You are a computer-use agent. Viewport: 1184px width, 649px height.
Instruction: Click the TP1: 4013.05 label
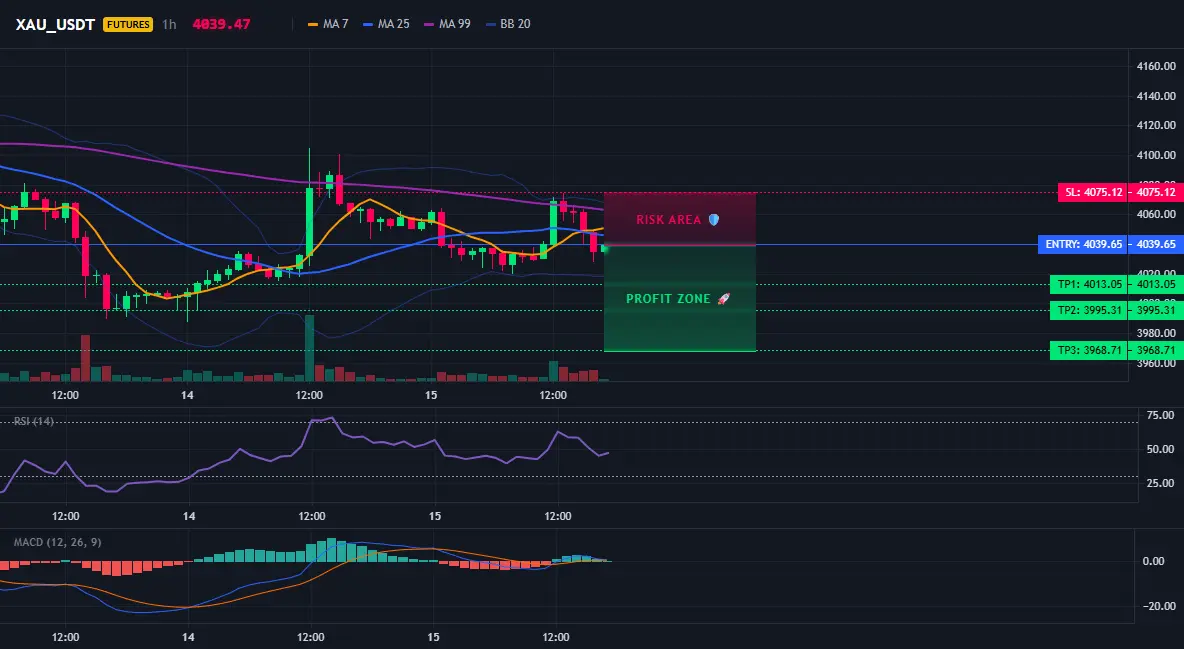[1088, 284]
